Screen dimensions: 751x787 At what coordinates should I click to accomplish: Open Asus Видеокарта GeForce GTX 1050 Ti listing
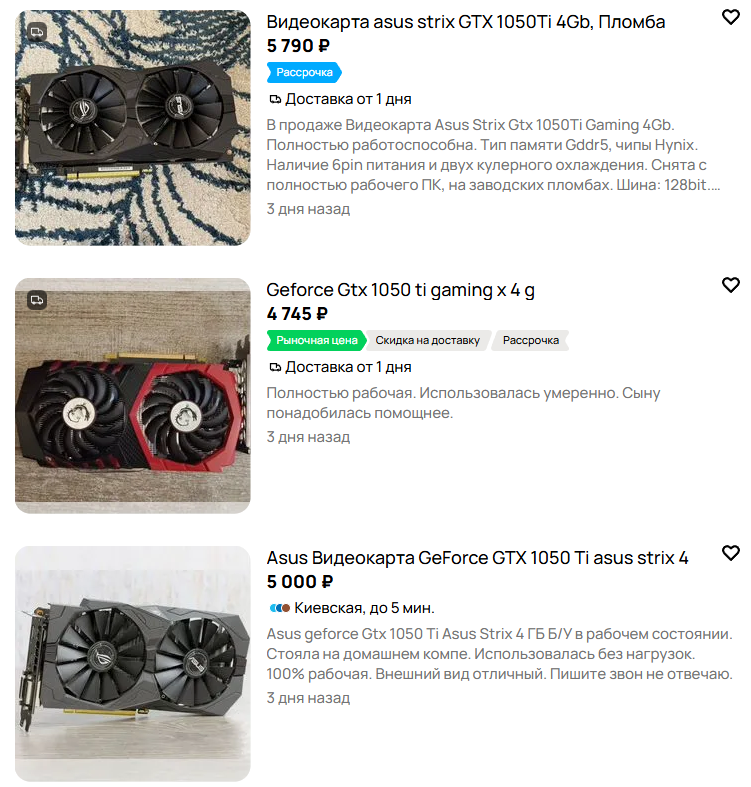click(477, 558)
